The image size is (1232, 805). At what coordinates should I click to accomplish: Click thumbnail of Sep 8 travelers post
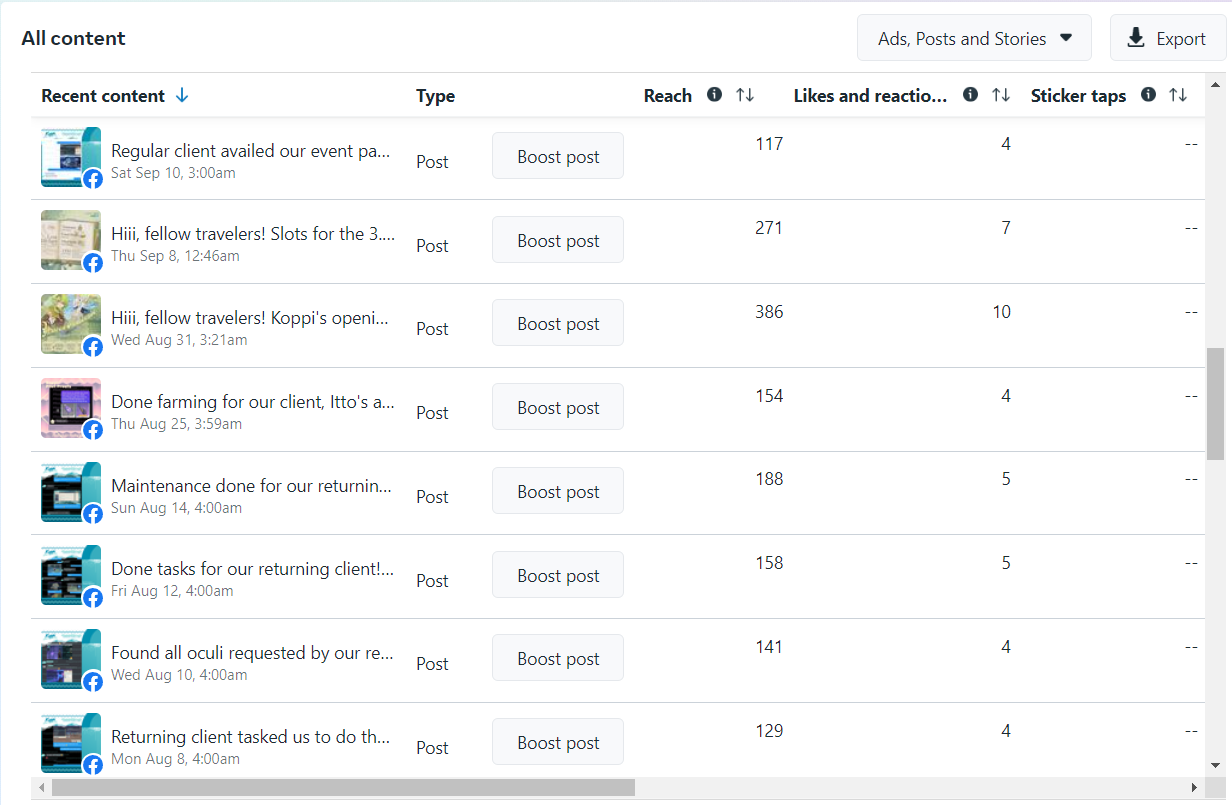coord(71,240)
